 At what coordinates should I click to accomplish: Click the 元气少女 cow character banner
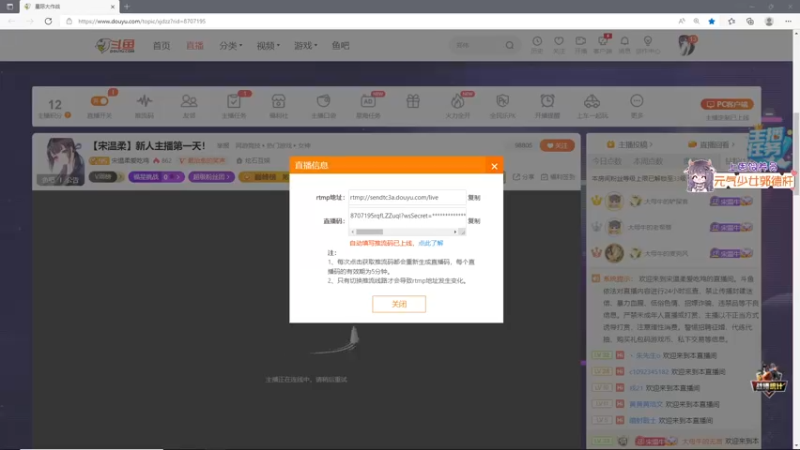coord(739,176)
